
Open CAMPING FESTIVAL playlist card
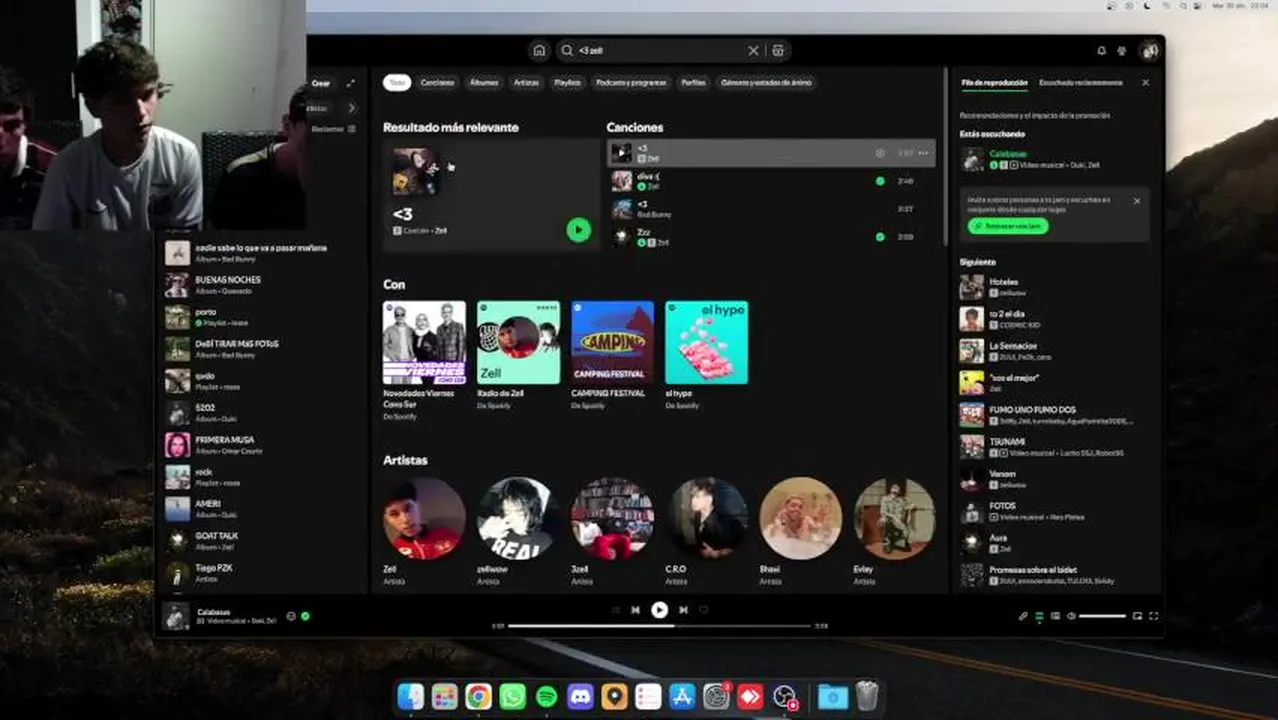coord(612,355)
